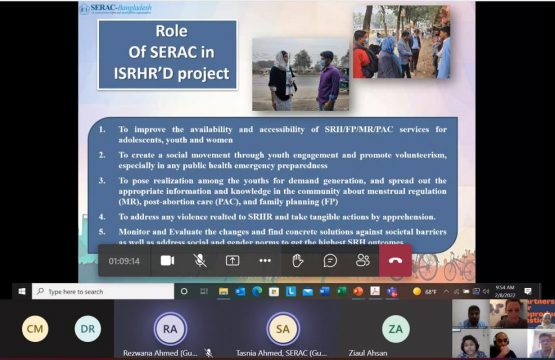This screenshot has width=555, height=360.
Task: Unmute the microphone in meeting toolbar
Action: 200,261
